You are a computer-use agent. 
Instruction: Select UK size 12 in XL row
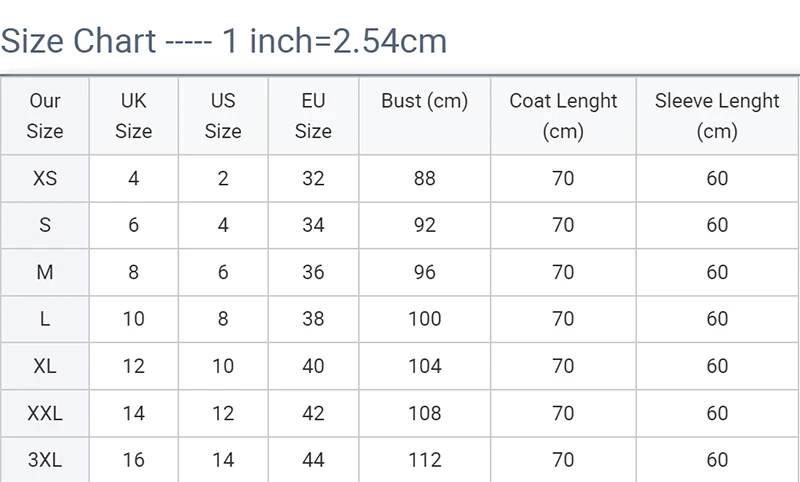click(x=134, y=366)
